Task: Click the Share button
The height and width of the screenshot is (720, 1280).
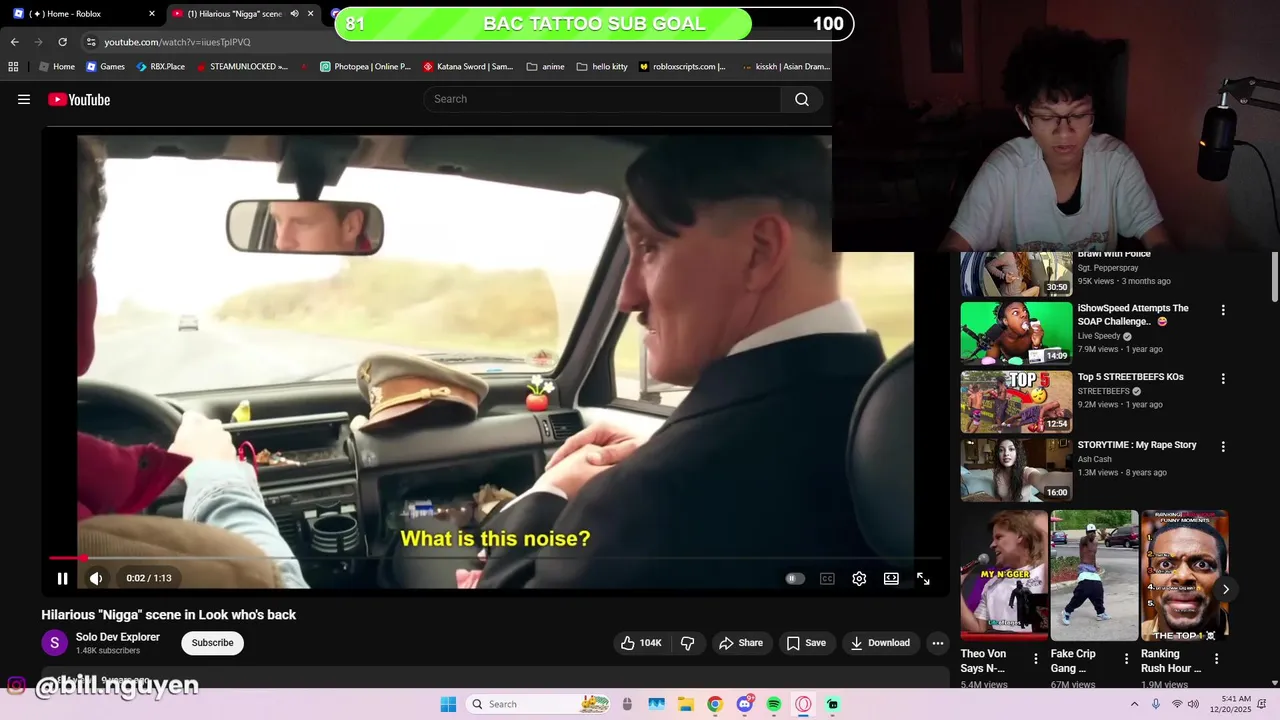Action: point(741,643)
